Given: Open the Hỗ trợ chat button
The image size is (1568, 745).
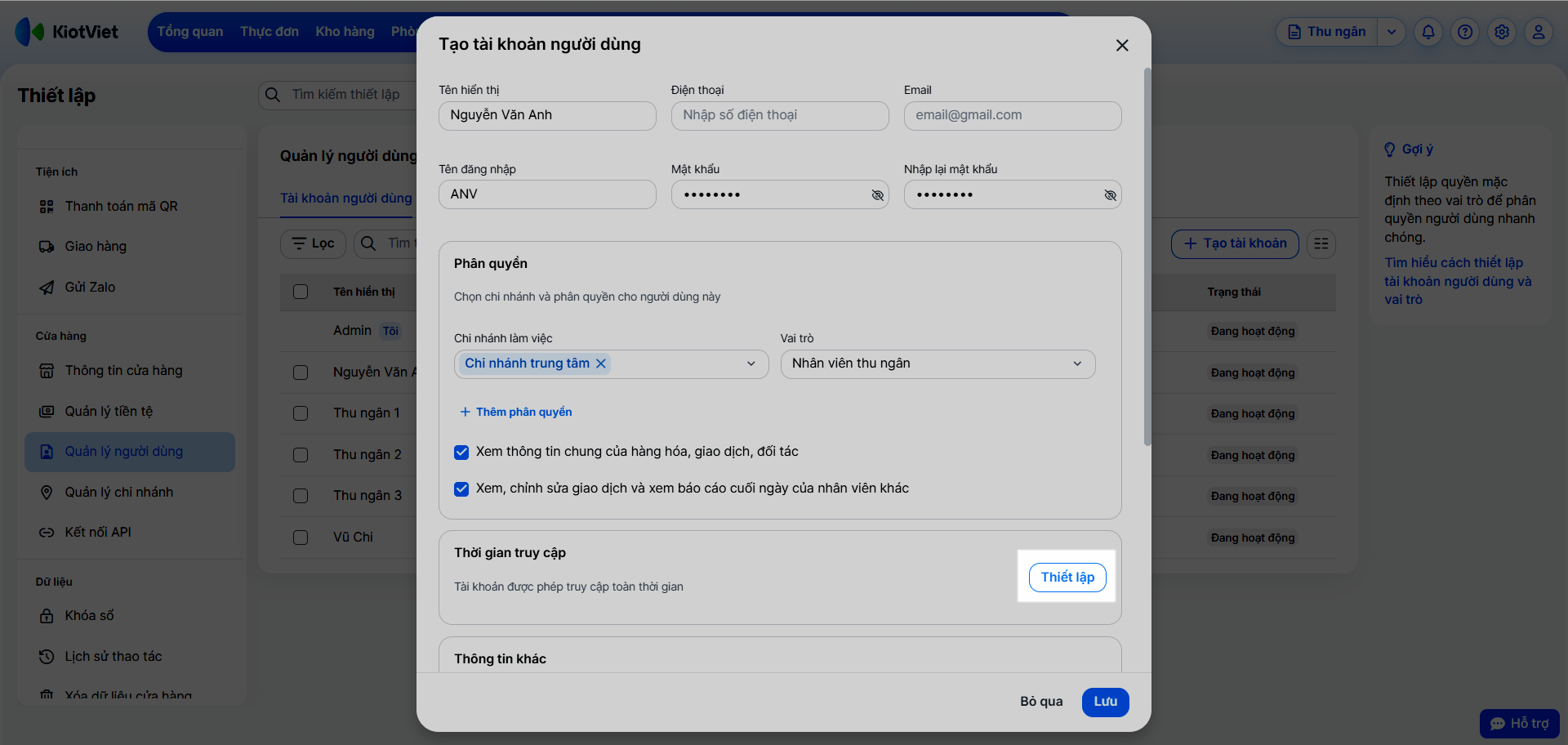Looking at the screenshot, I should pyautogui.click(x=1520, y=724).
